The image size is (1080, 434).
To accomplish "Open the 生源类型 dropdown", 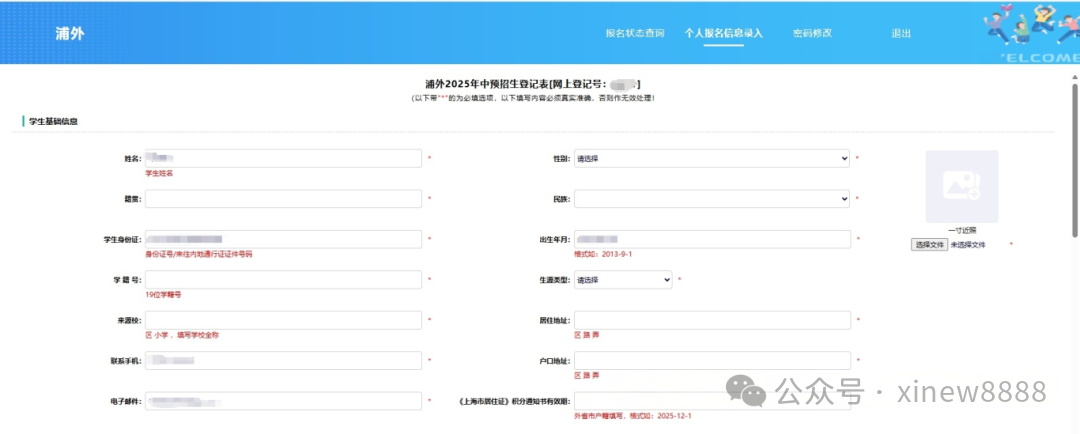I will click(x=623, y=280).
